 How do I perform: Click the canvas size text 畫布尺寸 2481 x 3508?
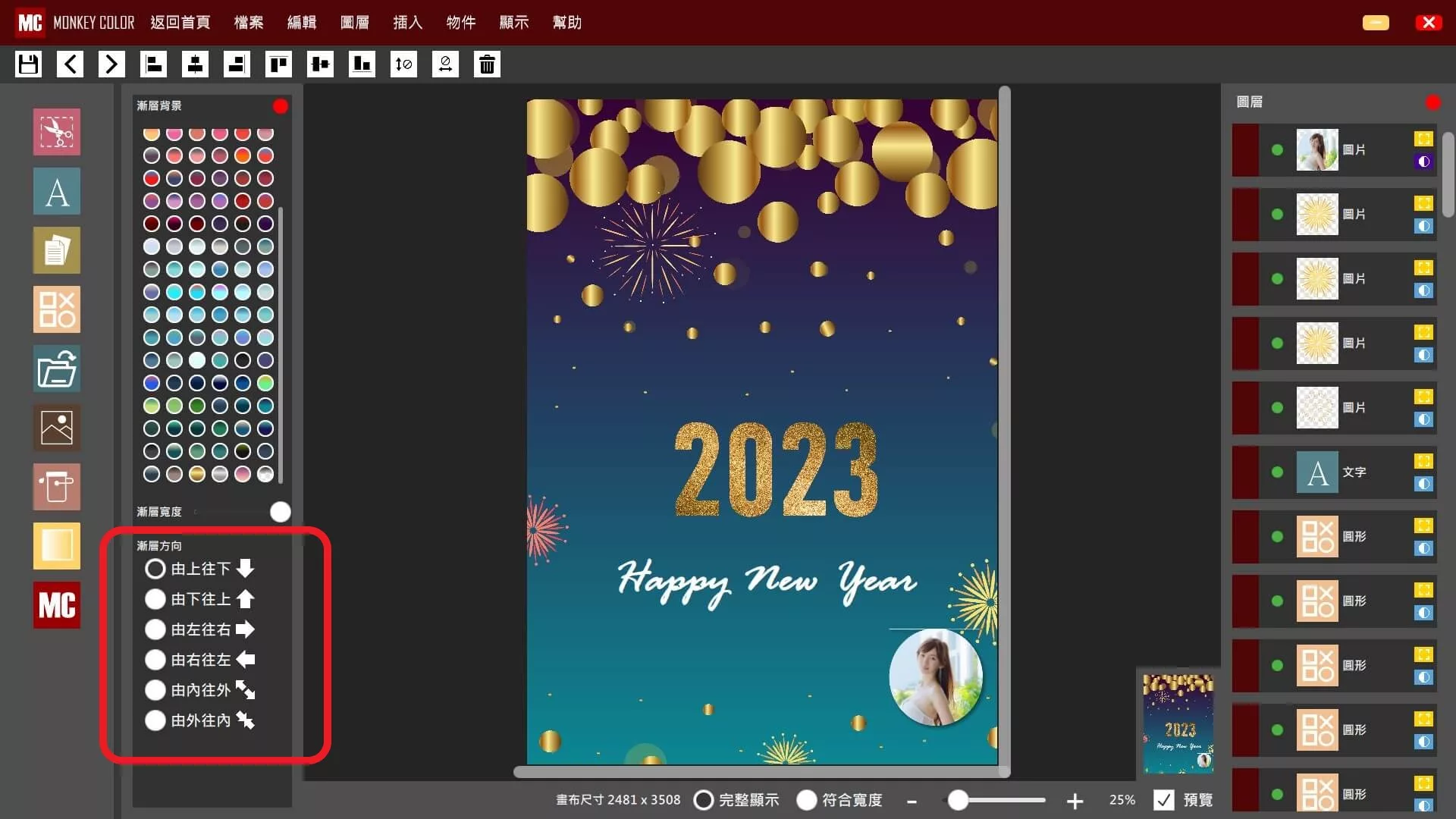[618, 800]
